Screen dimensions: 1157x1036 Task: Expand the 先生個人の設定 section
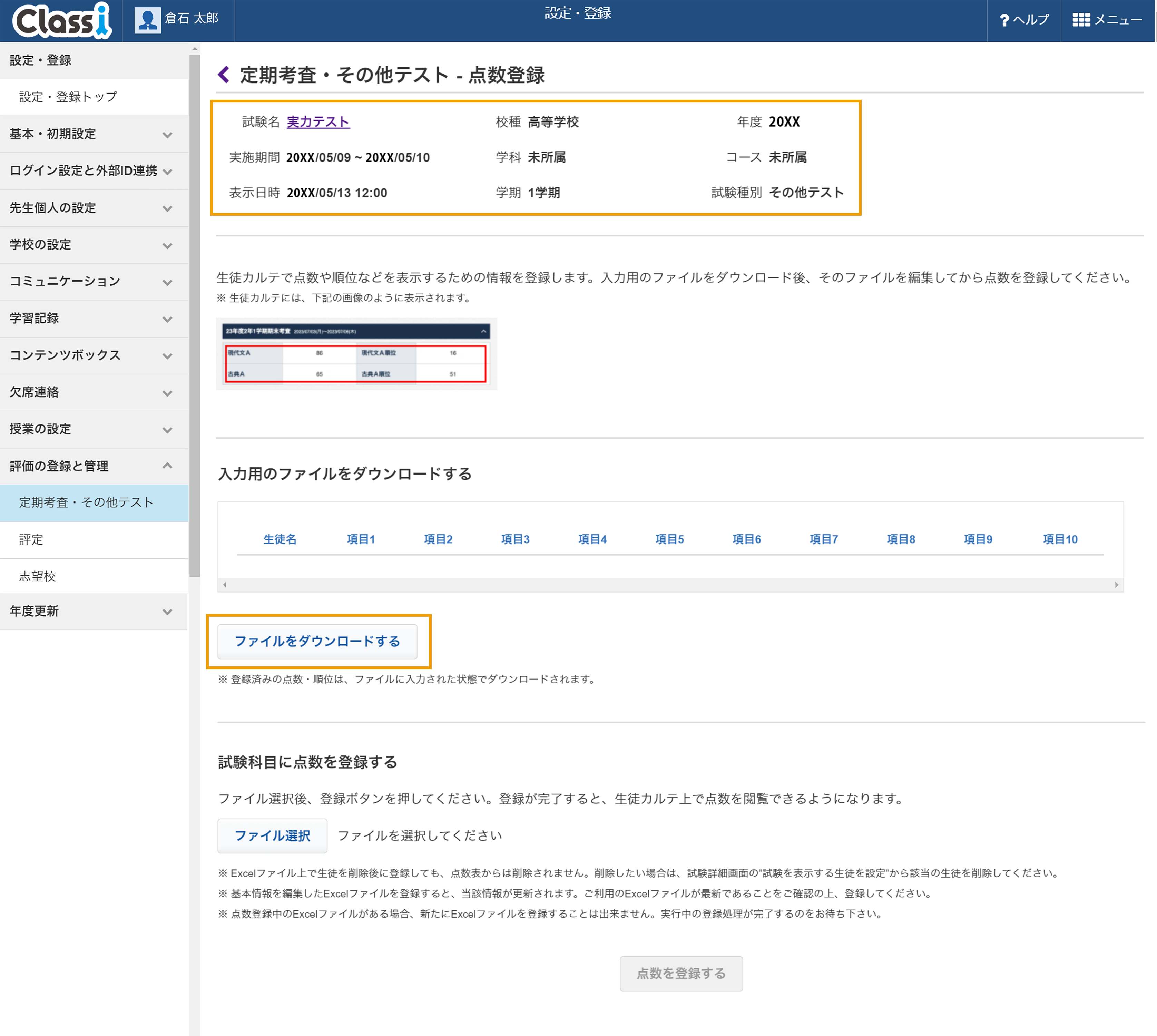pos(94,208)
